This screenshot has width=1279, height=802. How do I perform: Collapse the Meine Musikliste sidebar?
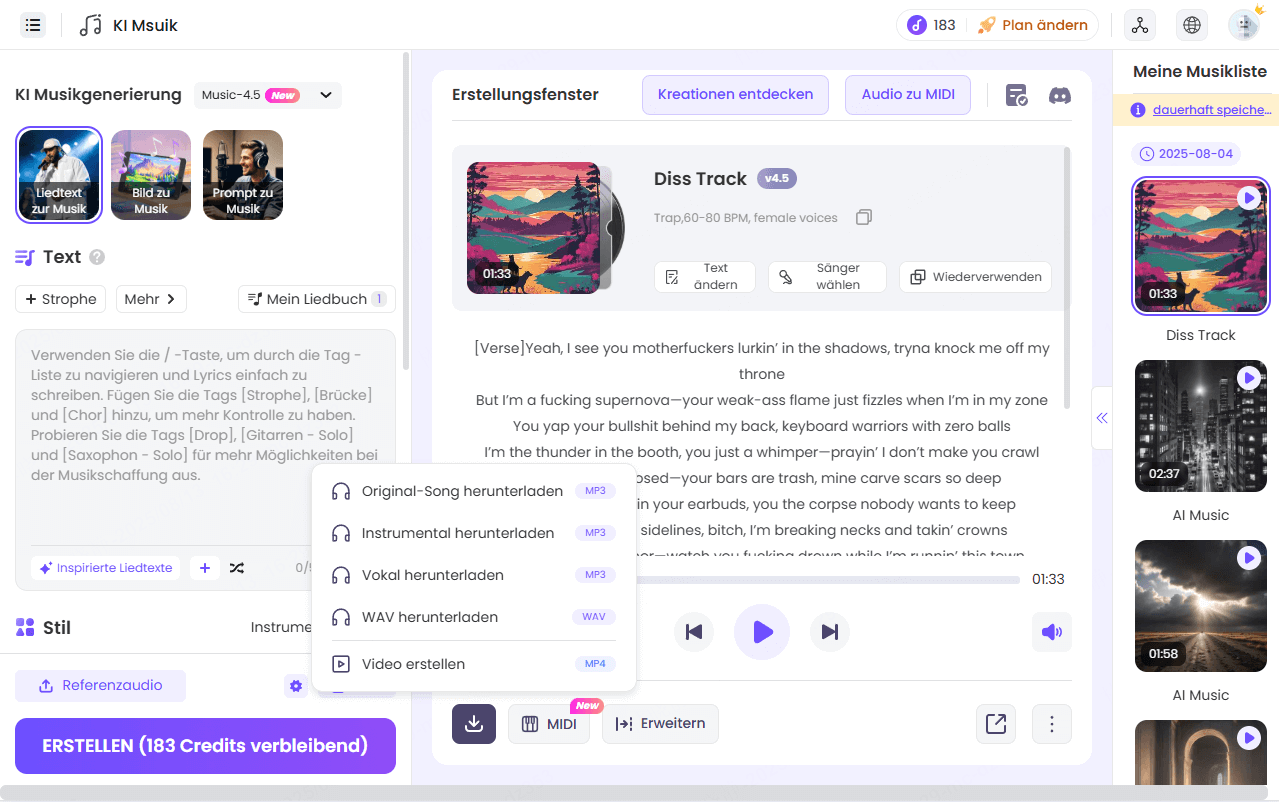1101,419
